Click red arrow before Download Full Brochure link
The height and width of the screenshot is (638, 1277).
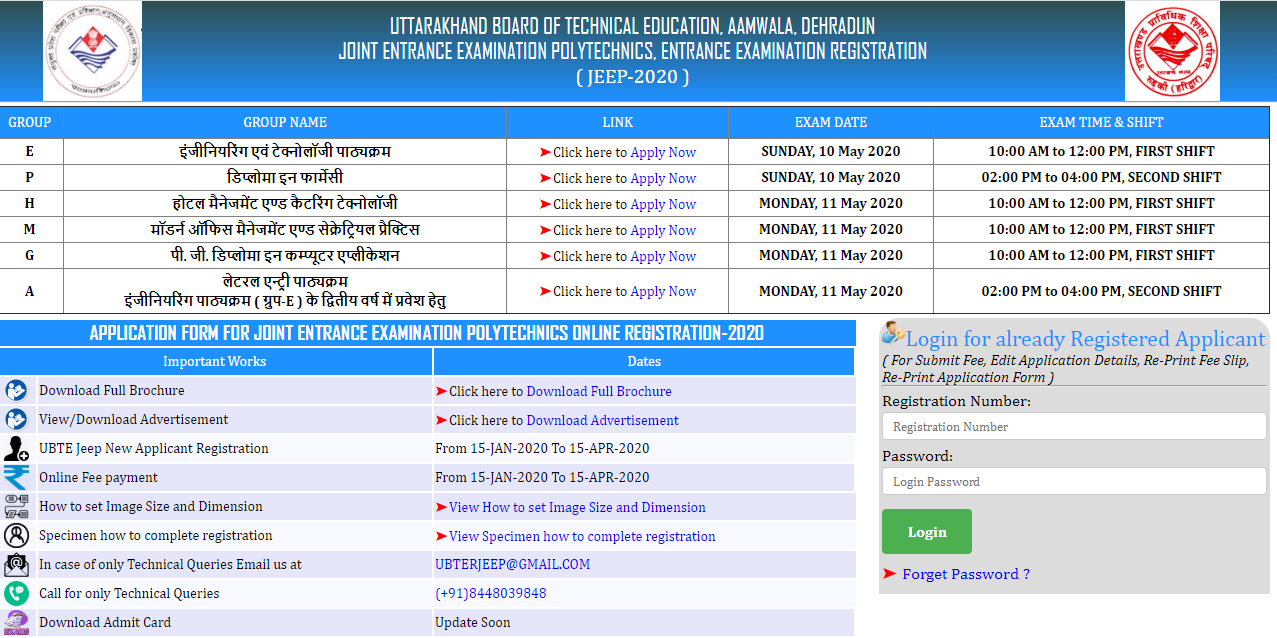click(441, 391)
